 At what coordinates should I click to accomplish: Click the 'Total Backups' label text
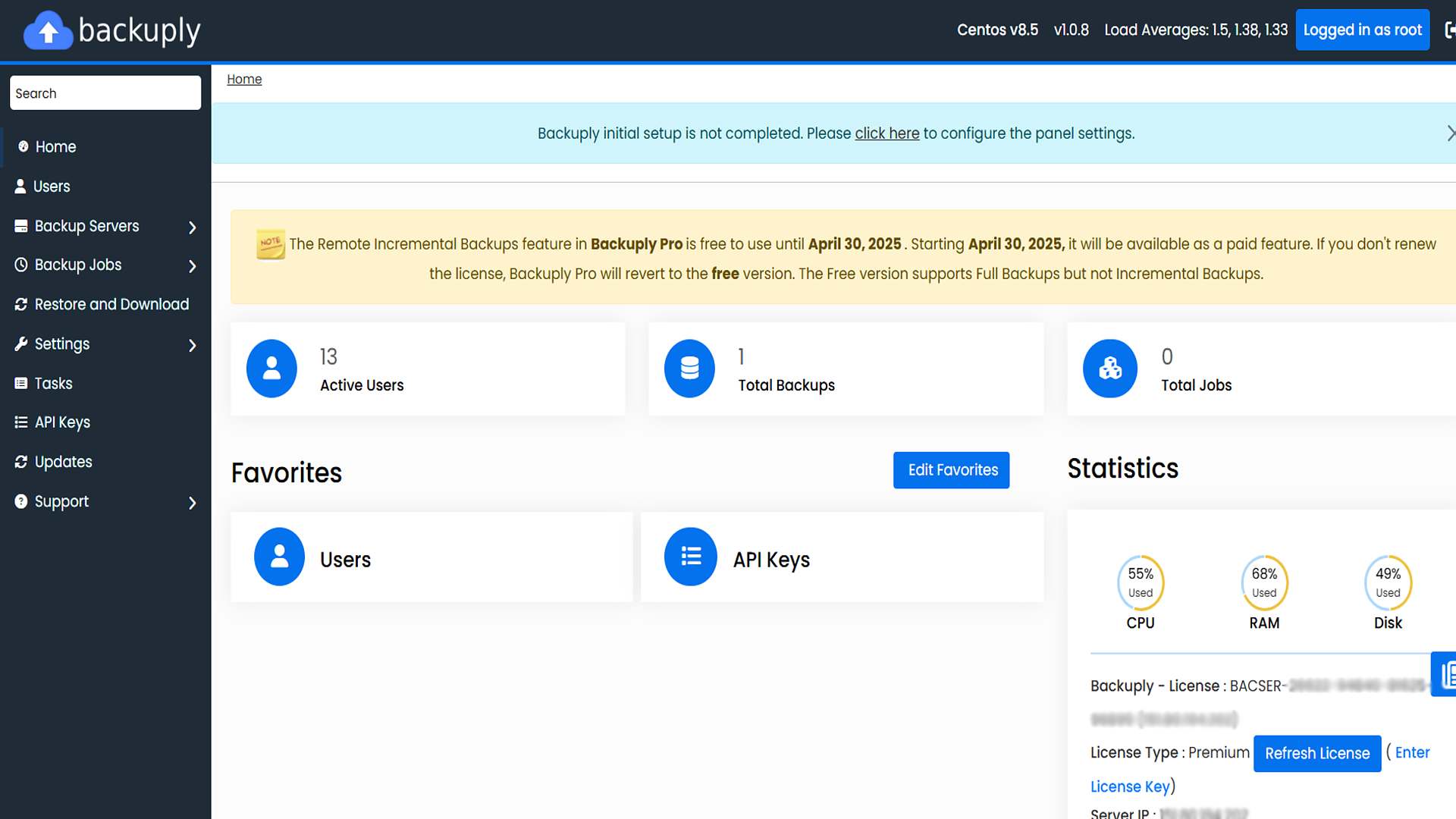pos(786,385)
